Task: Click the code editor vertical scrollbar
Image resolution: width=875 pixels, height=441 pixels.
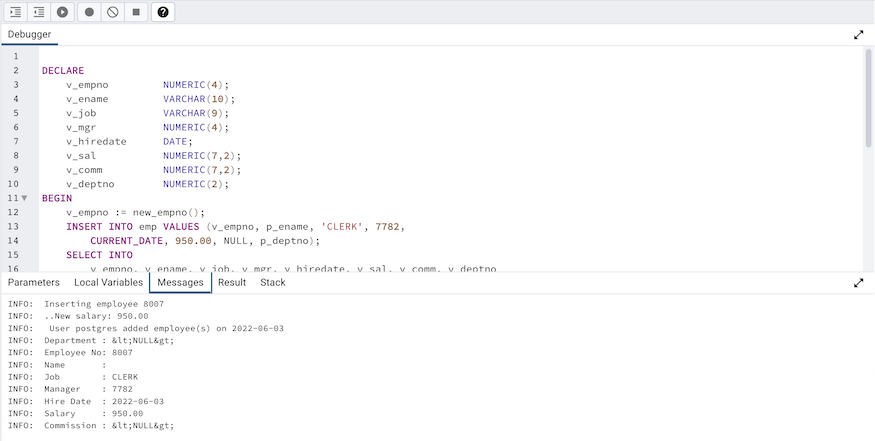Action: [x=868, y=100]
